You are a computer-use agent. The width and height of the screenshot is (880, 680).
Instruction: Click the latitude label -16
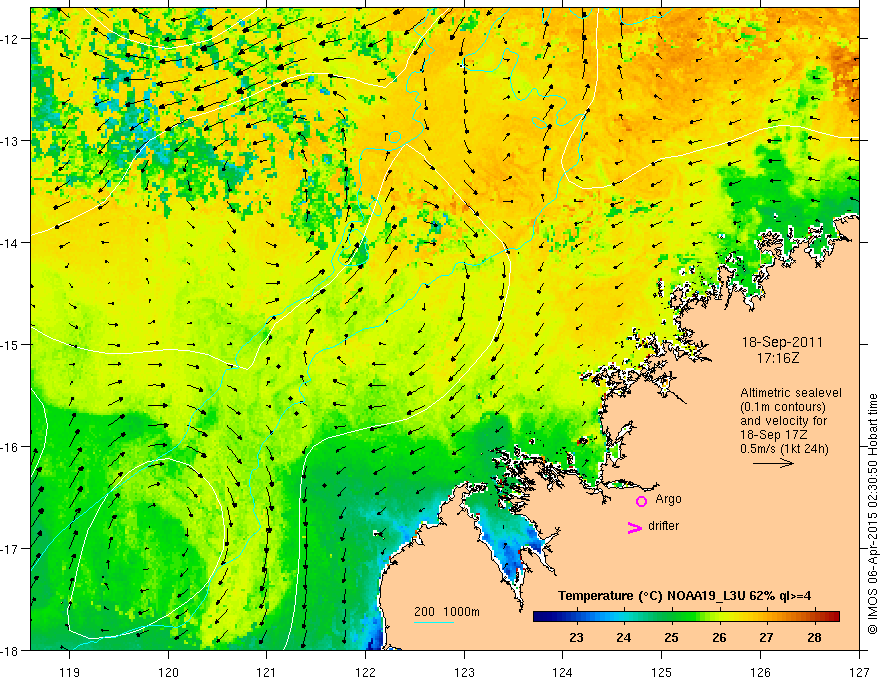[x=9, y=447]
